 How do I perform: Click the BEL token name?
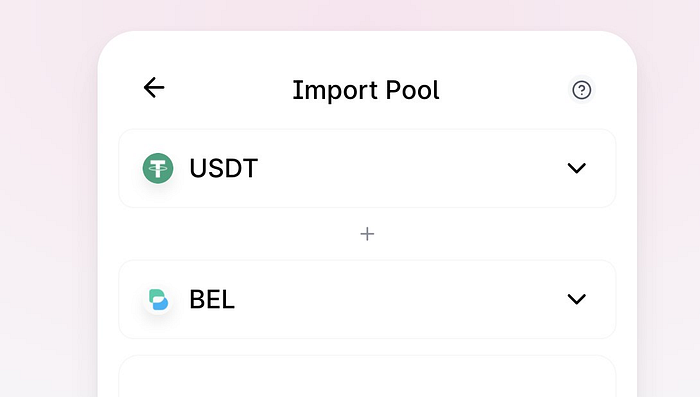coord(212,299)
